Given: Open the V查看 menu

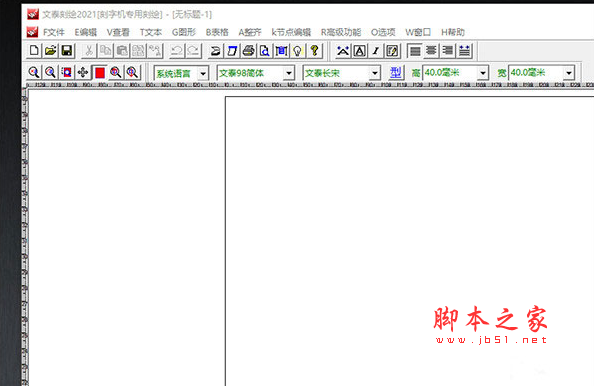Looking at the screenshot, I should tap(118, 32).
